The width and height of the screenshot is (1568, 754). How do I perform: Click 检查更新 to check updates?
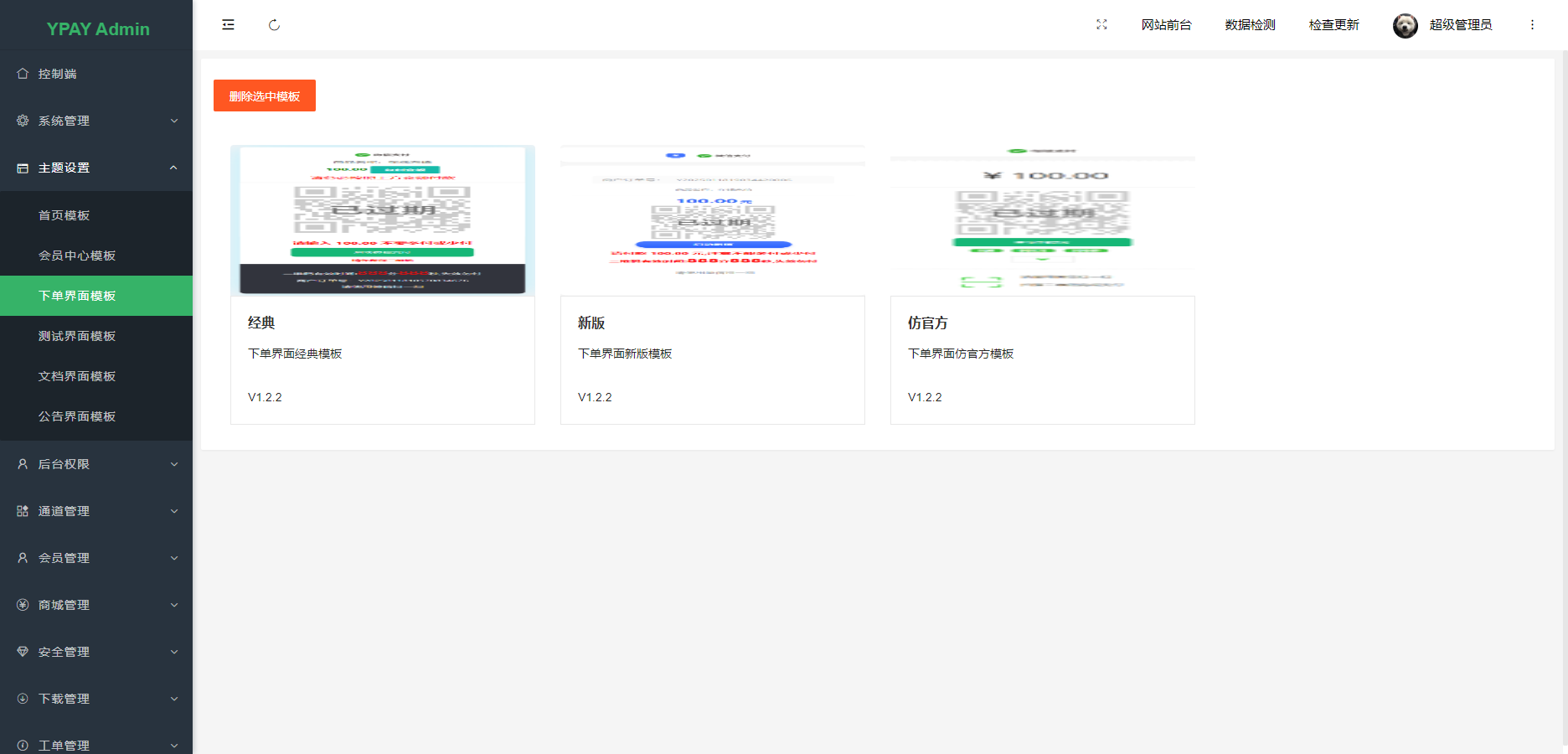tap(1333, 24)
